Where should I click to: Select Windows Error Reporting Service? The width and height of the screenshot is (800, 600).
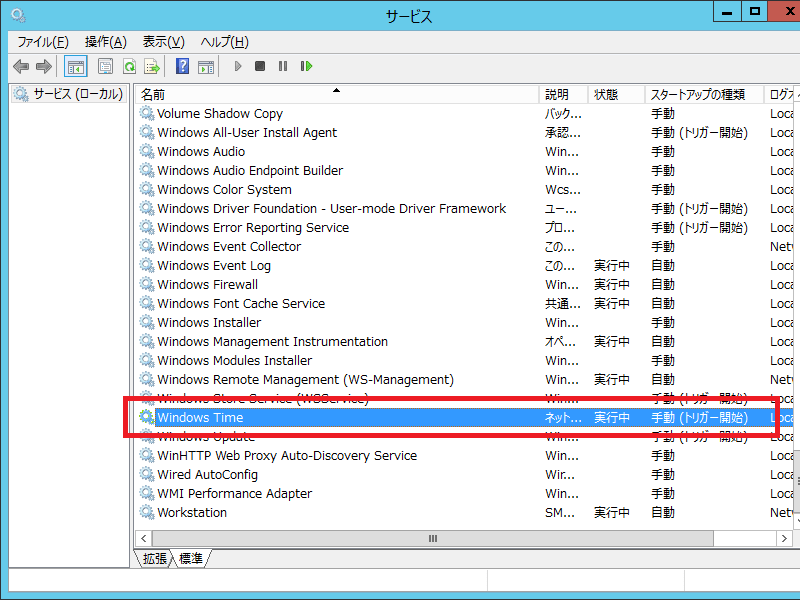pos(253,228)
